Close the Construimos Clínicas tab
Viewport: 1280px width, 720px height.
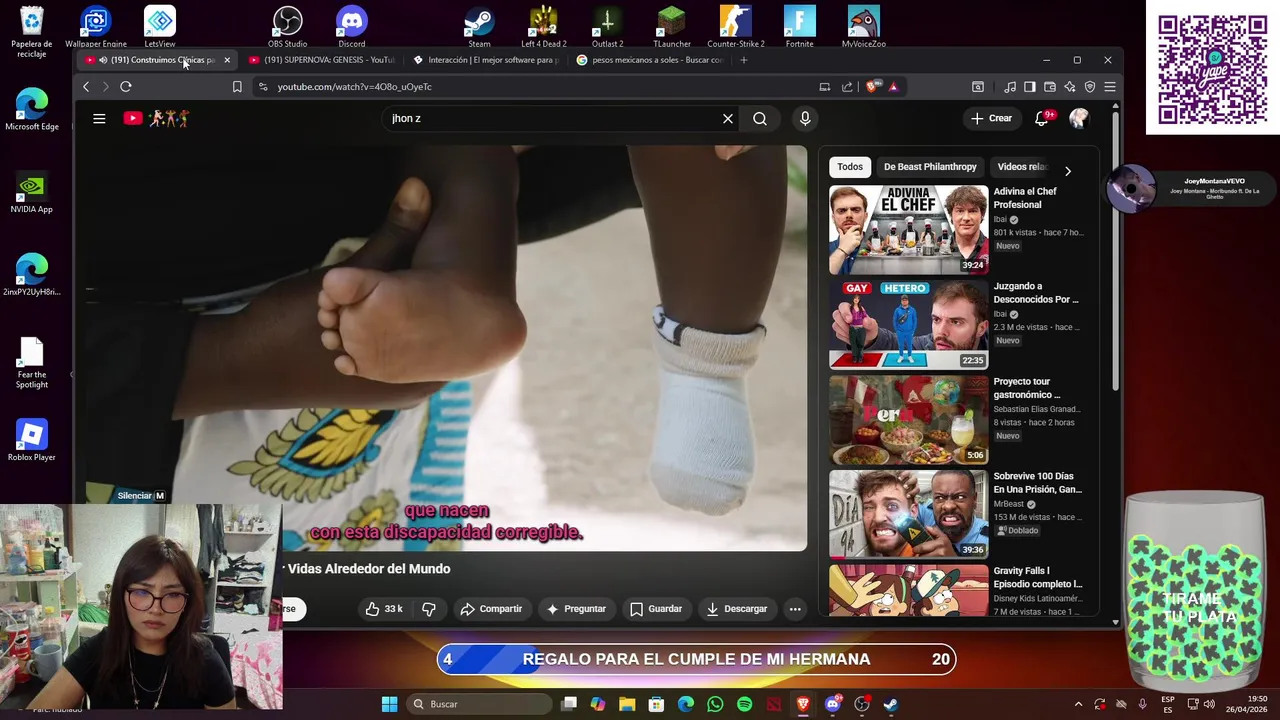point(227,60)
